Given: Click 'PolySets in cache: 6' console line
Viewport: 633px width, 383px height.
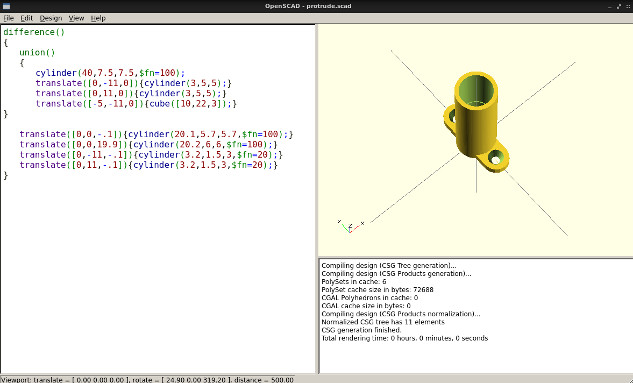Looking at the screenshot, I should coord(354,282).
